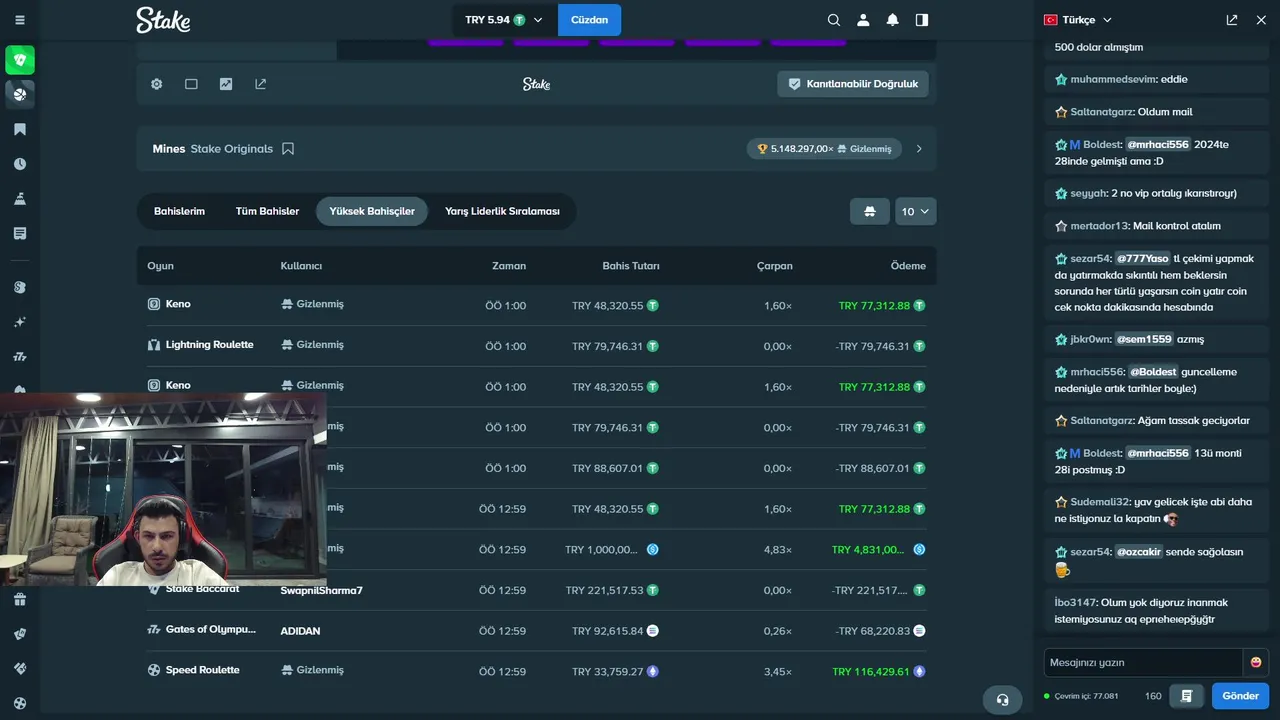The height and width of the screenshot is (720, 1280).
Task: Open live support headset button
Action: pyautogui.click(x=1001, y=699)
